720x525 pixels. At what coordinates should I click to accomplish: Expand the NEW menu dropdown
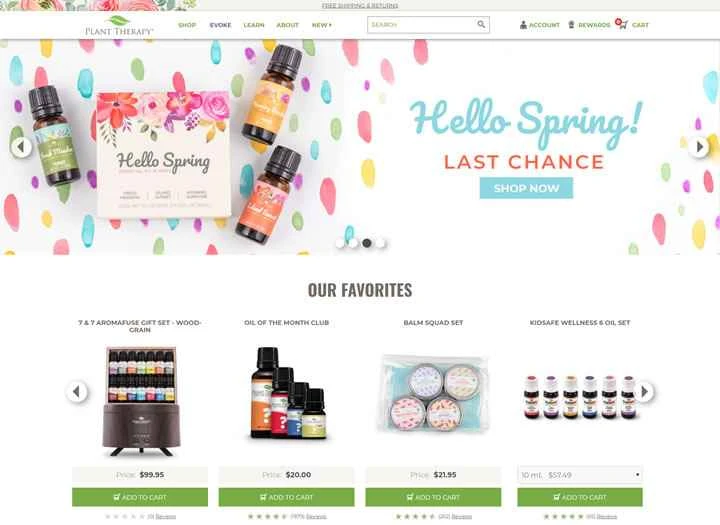(321, 25)
